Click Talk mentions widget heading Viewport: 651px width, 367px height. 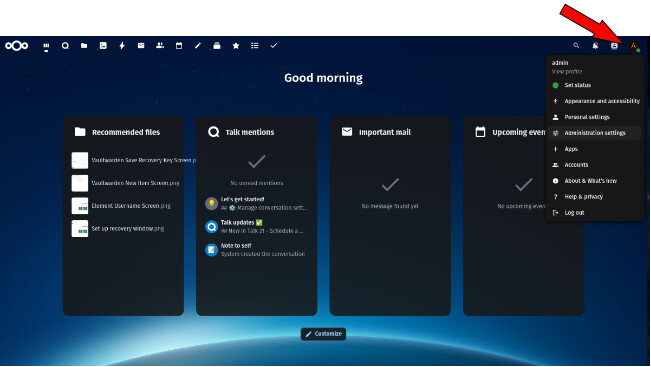[x=250, y=132]
